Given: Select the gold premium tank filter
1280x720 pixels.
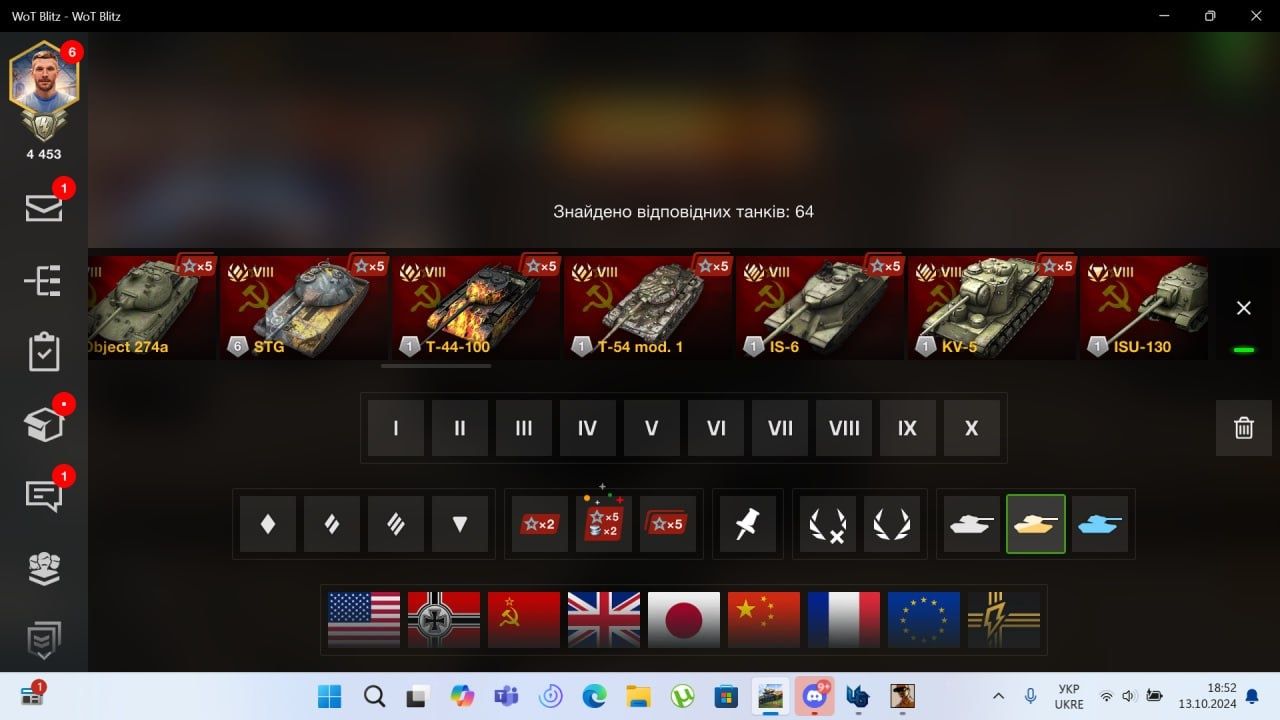Looking at the screenshot, I should (1036, 524).
